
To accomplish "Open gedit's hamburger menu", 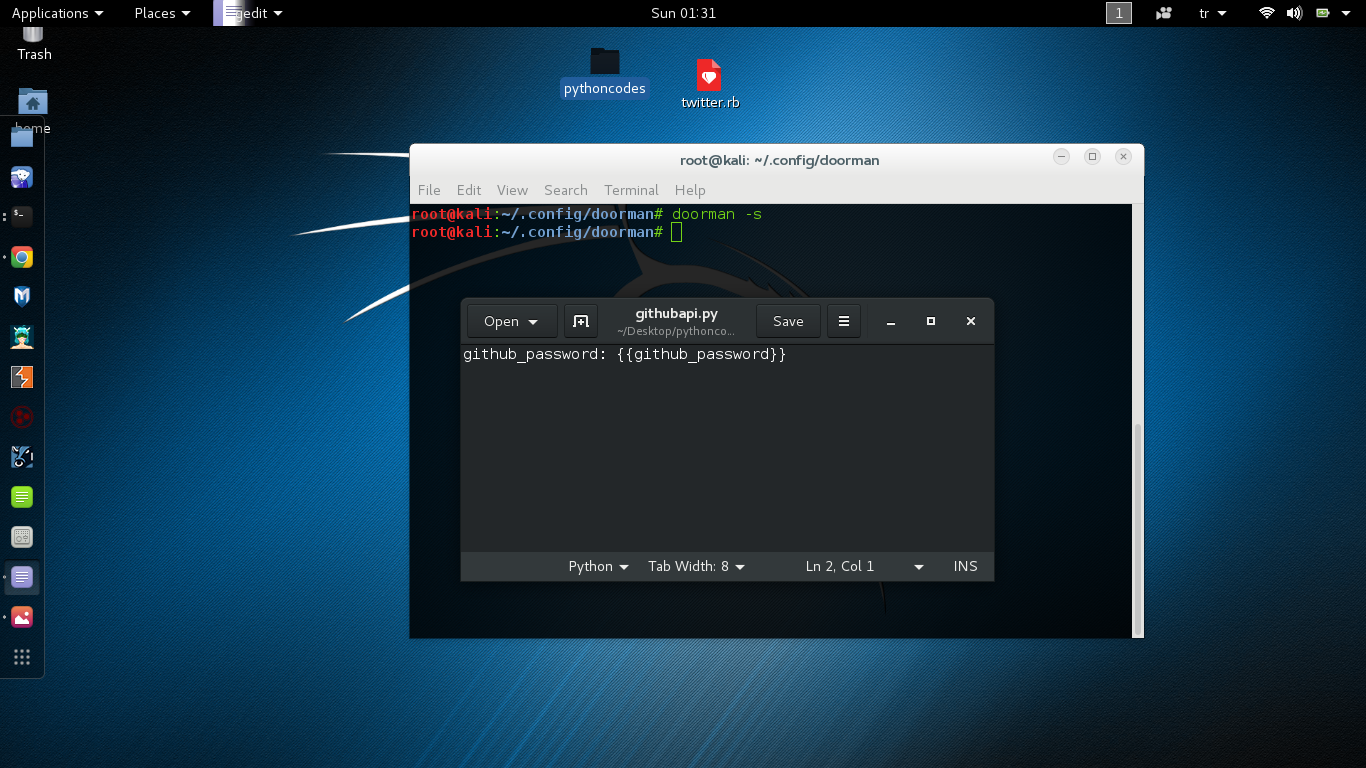I will click(x=844, y=321).
